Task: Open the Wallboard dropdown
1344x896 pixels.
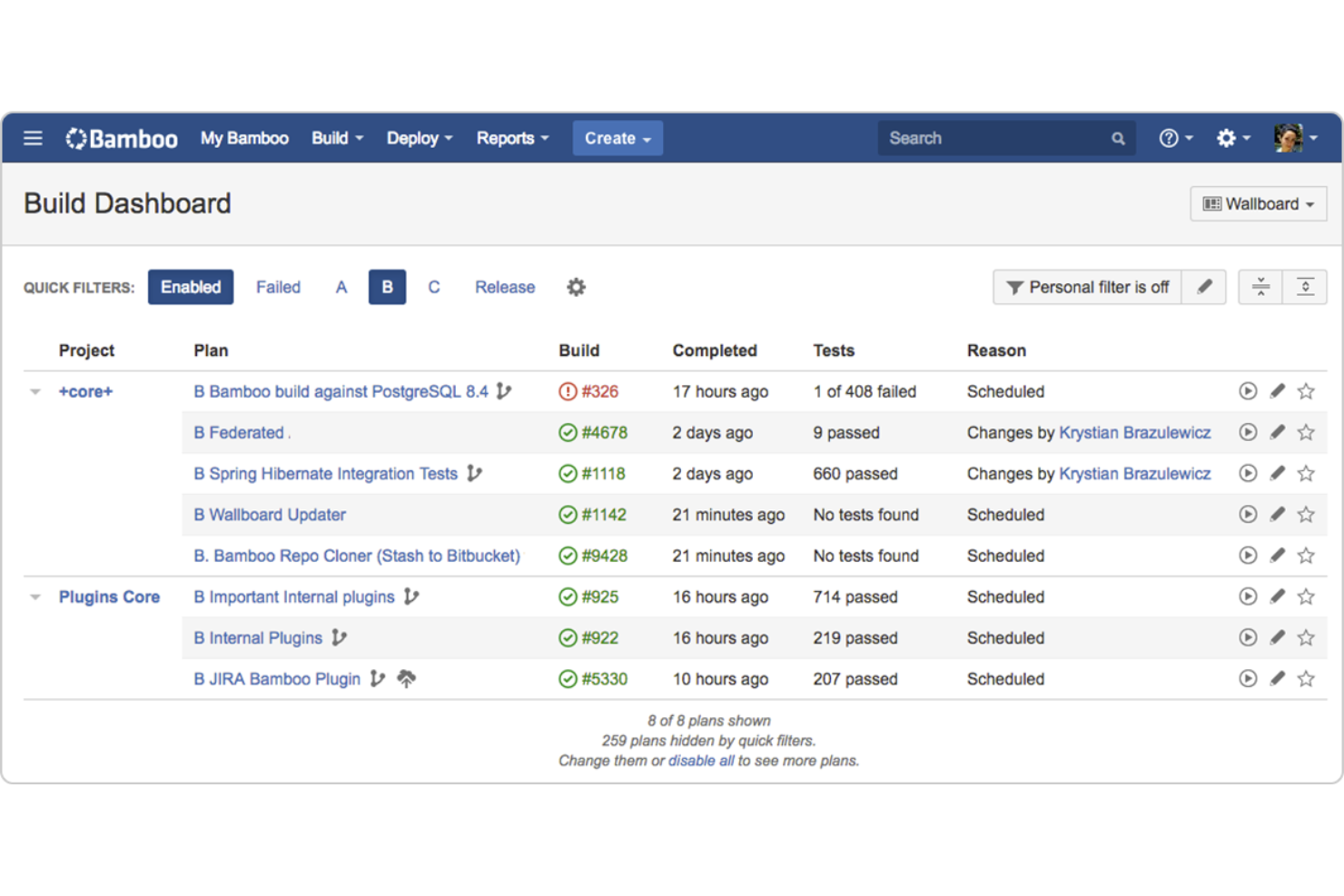Action: pyautogui.click(x=1259, y=203)
